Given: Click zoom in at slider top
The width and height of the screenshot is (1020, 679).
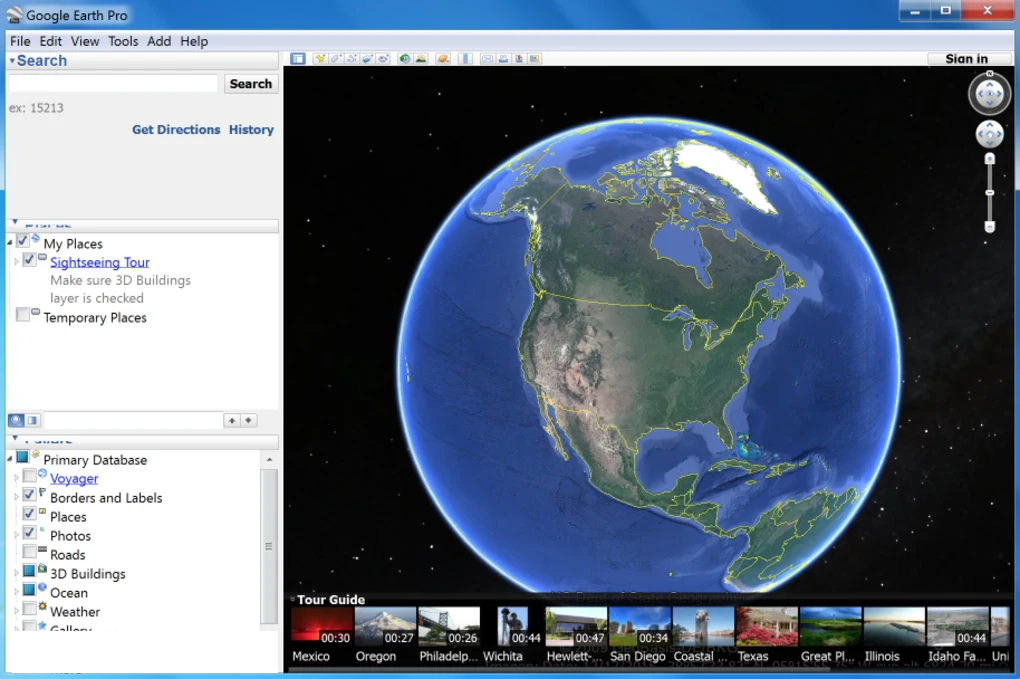Looking at the screenshot, I should coord(989,159).
